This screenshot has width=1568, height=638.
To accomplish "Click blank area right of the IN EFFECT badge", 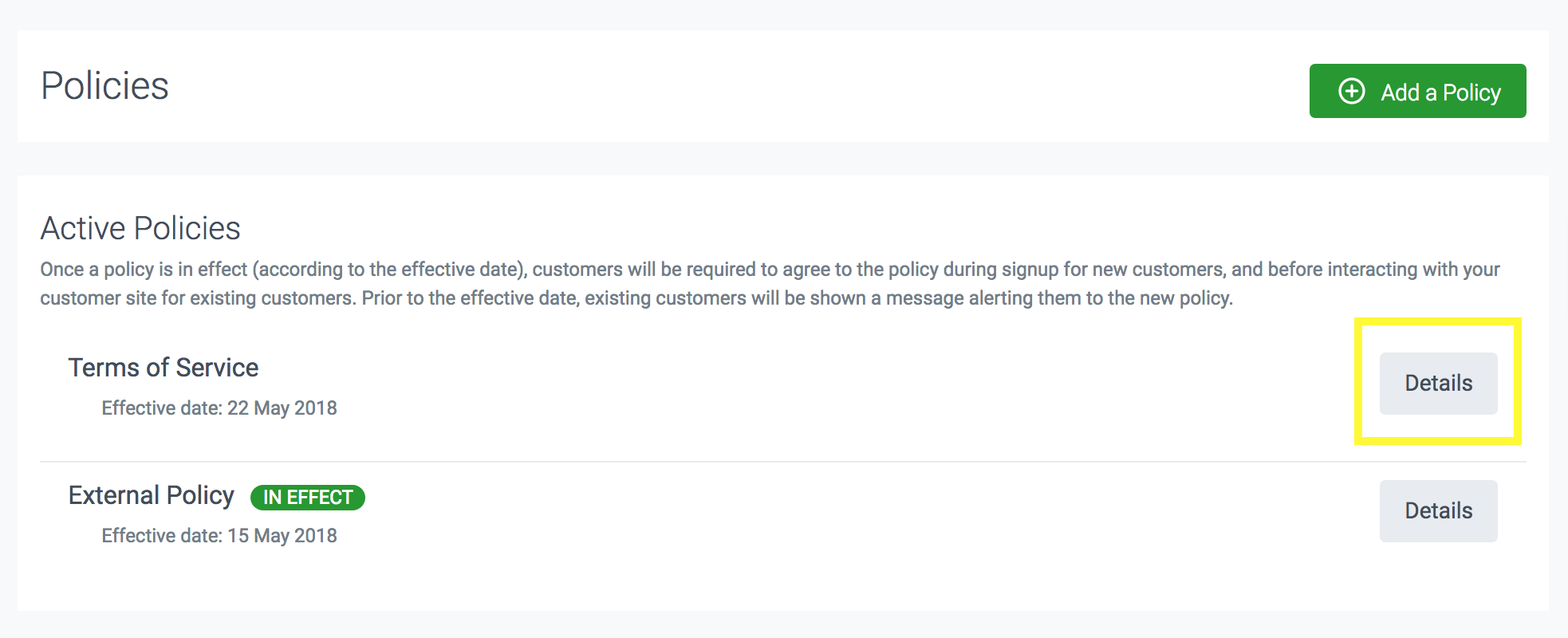I will (798, 498).
